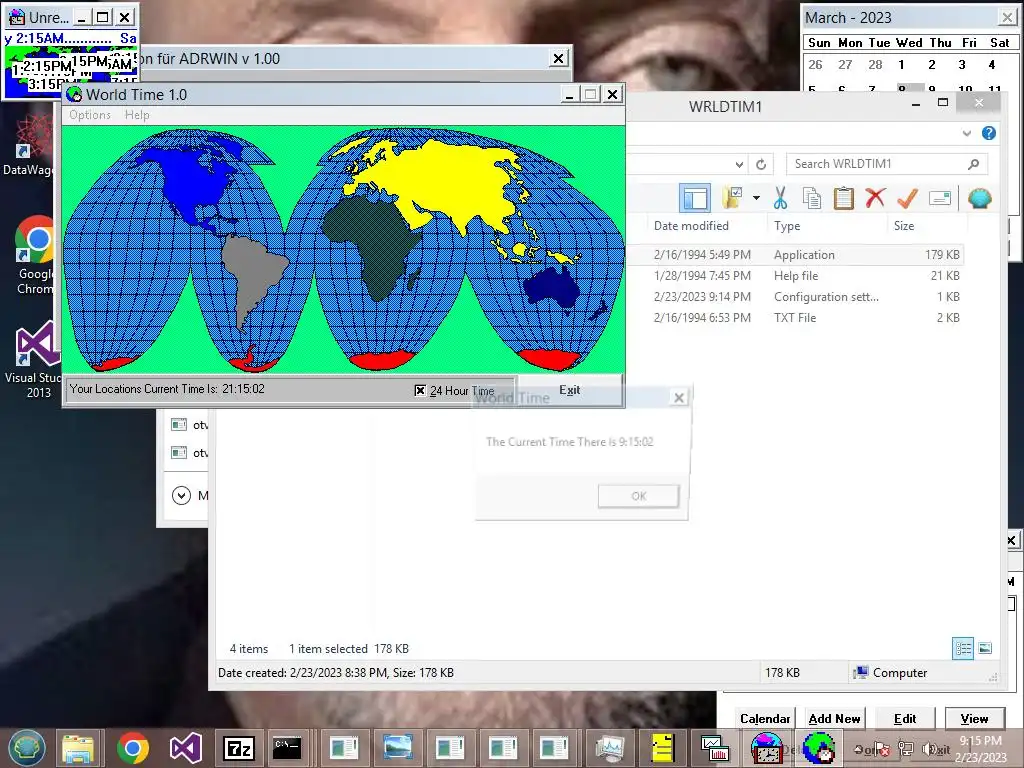Sort by the Size column header
This screenshot has height=768, width=1024.
pyautogui.click(x=904, y=226)
